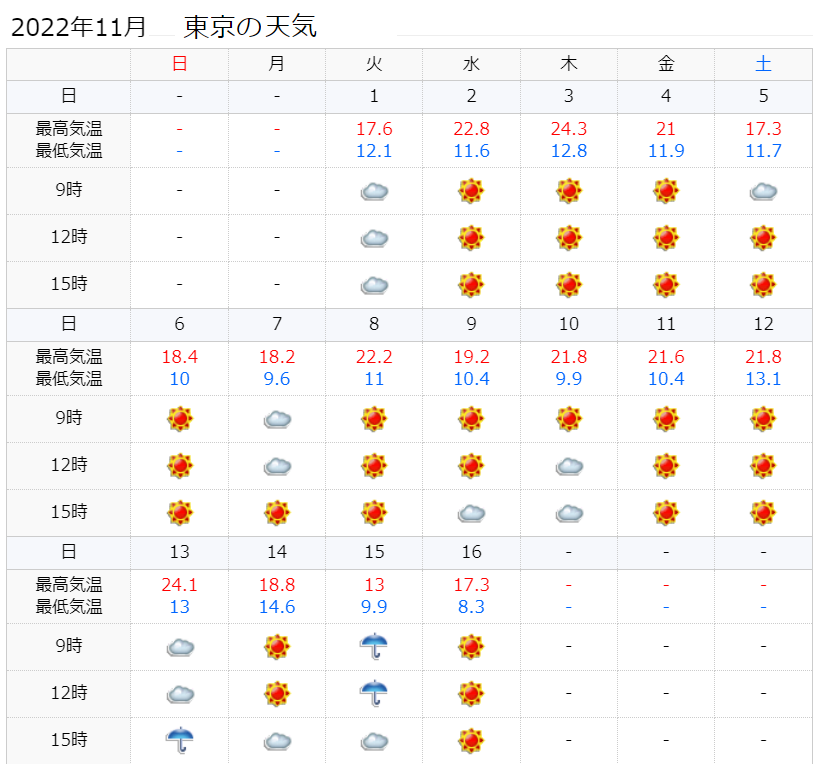Click the 木 Thursday column header
820x781 pixels.
(568, 64)
